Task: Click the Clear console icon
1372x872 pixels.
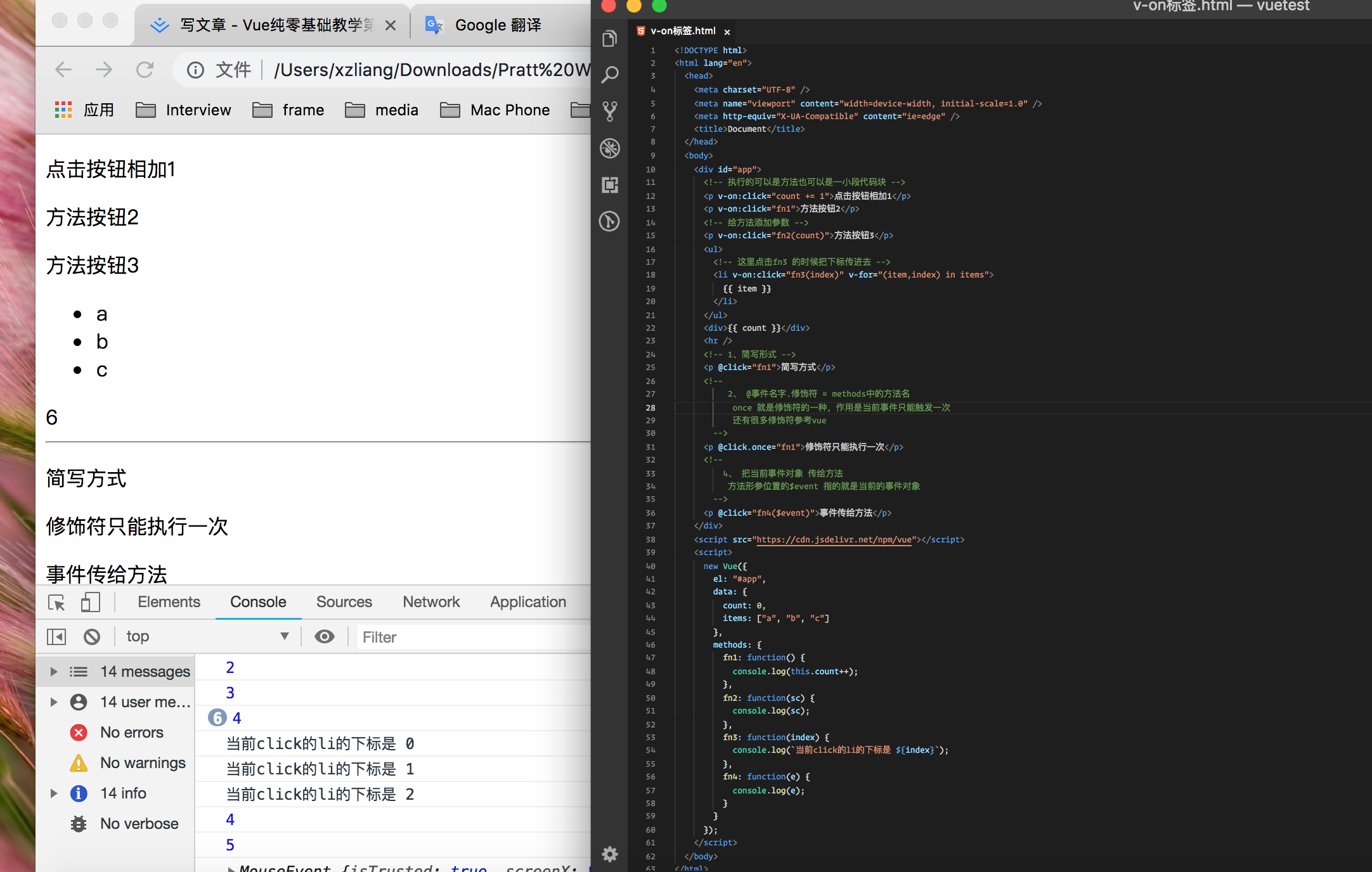Action: [92, 636]
